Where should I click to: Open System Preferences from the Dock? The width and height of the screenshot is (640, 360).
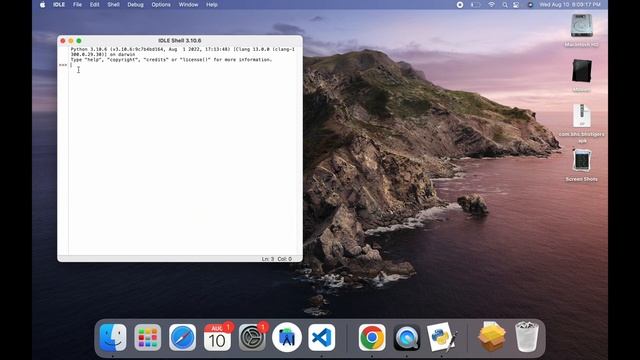[x=252, y=338]
